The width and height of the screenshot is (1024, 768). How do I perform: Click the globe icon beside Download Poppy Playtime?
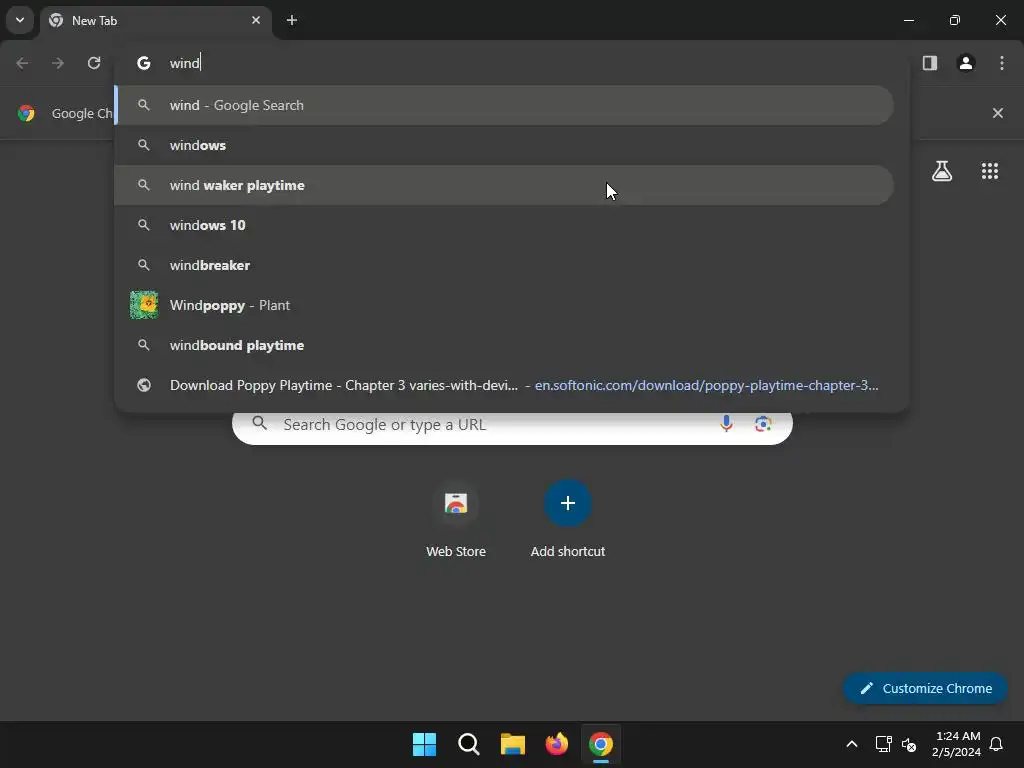click(144, 385)
